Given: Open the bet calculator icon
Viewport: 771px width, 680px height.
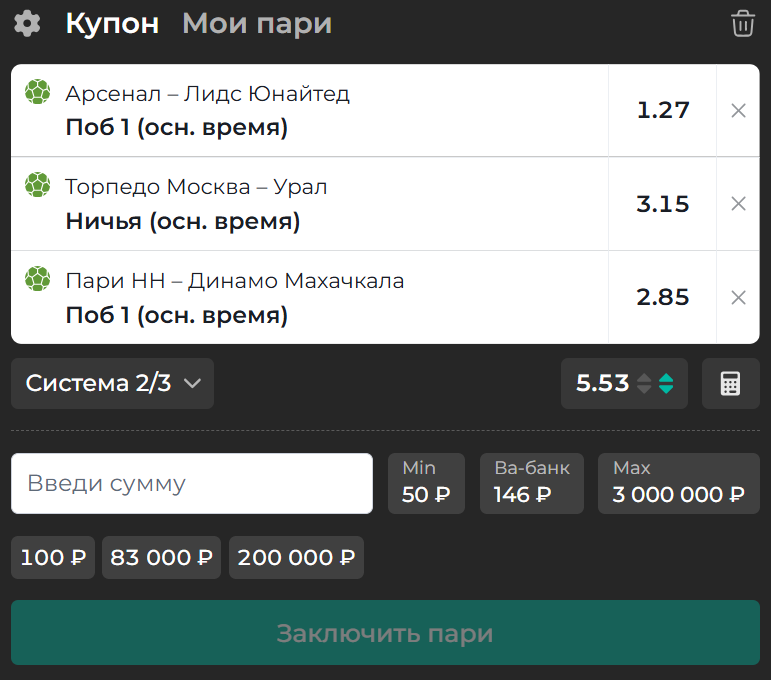Looking at the screenshot, I should coord(730,384).
